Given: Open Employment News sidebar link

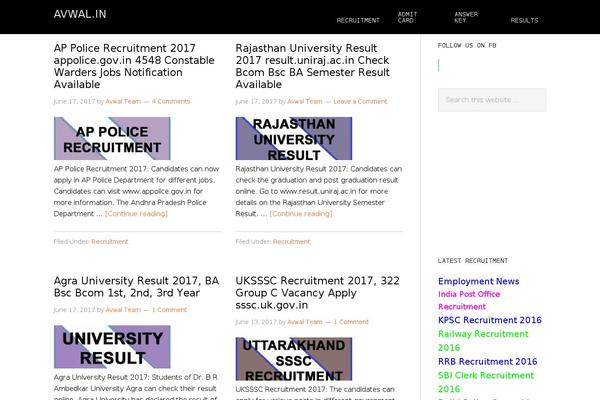Looking at the screenshot, I should point(479,281).
